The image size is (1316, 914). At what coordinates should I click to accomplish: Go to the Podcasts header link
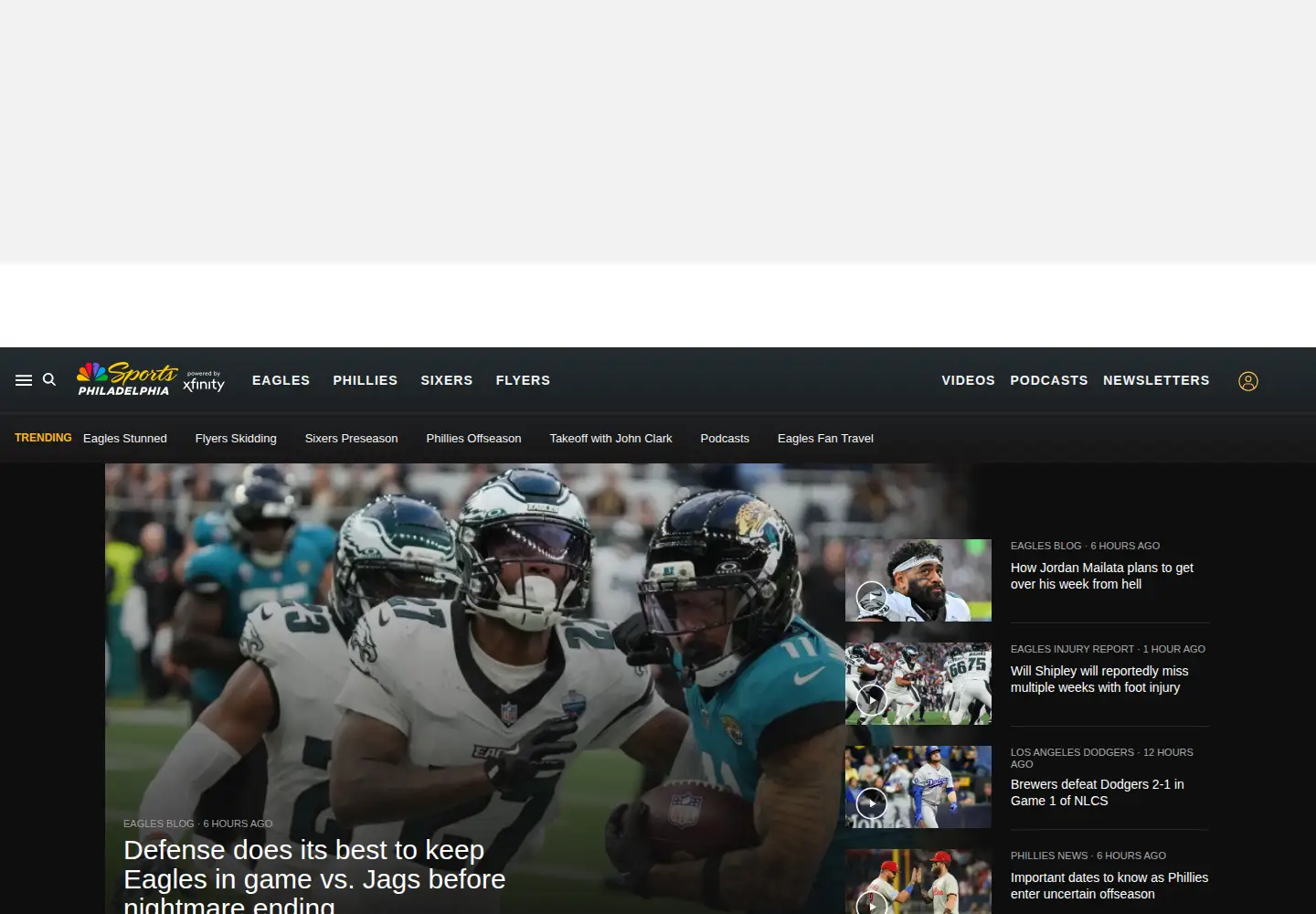click(x=1049, y=380)
